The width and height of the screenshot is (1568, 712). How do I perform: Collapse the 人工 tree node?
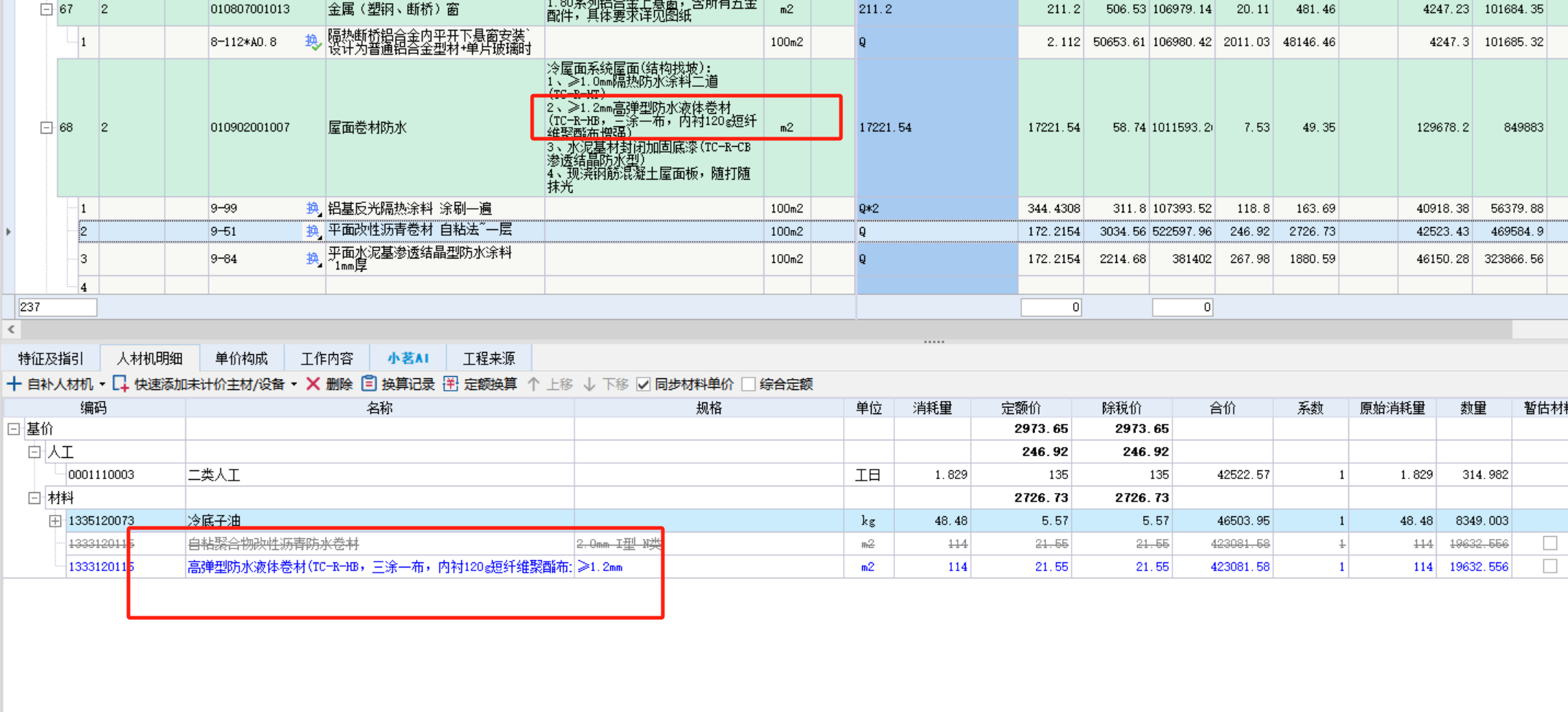click(34, 452)
